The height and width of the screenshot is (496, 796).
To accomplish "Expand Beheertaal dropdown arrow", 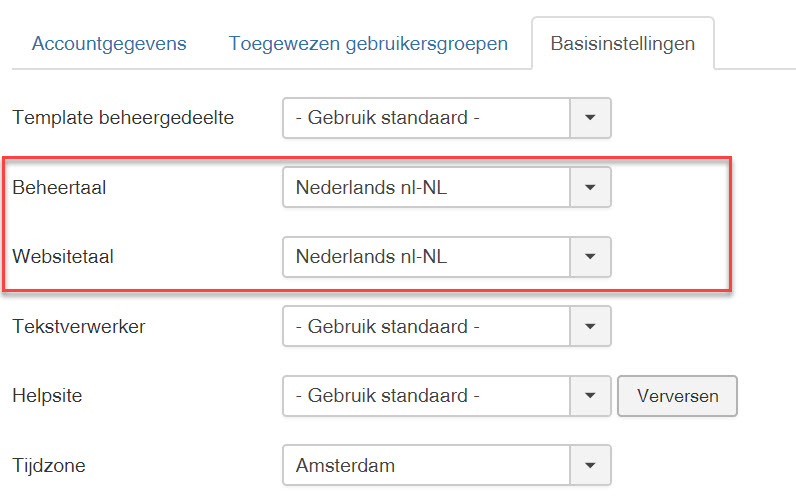I will (x=590, y=187).
